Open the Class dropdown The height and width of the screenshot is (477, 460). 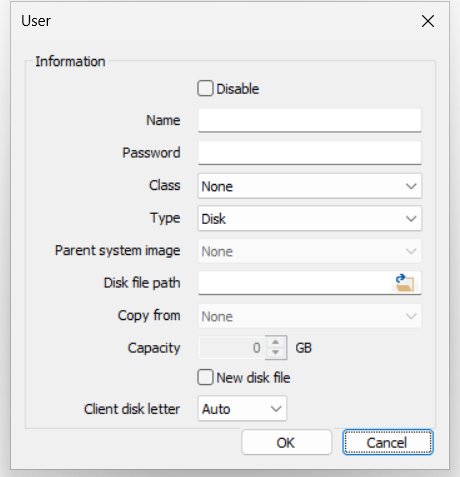click(310, 186)
